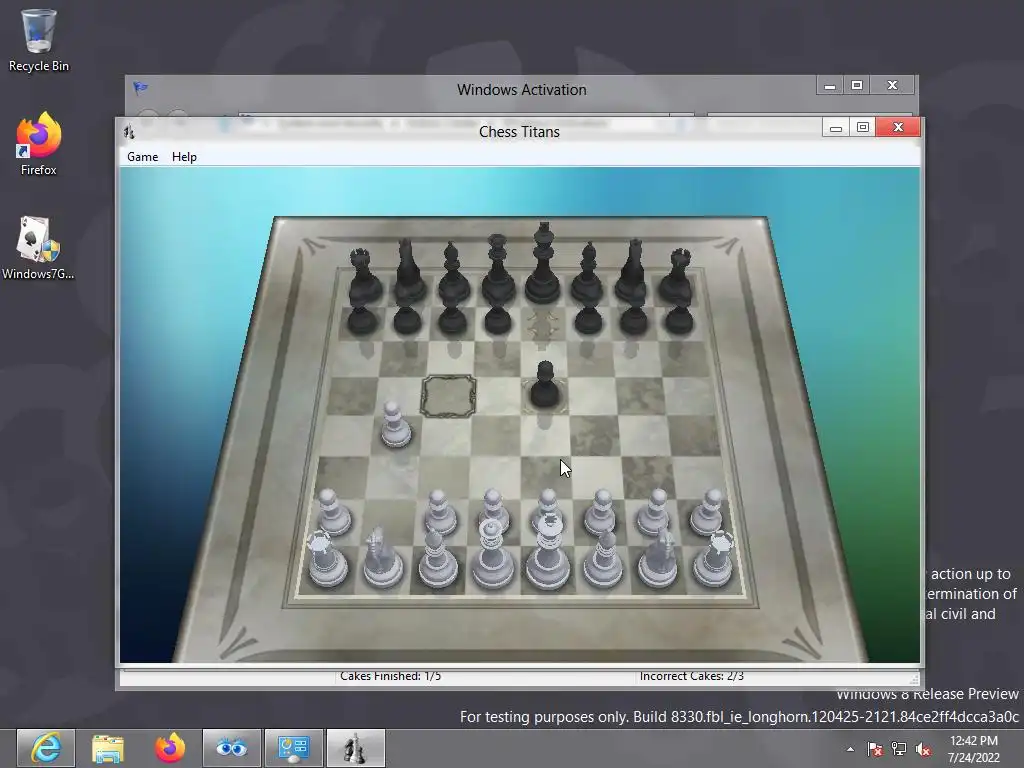
Task: Click the black bishop on c8
Action: pyautogui.click(x=453, y=274)
